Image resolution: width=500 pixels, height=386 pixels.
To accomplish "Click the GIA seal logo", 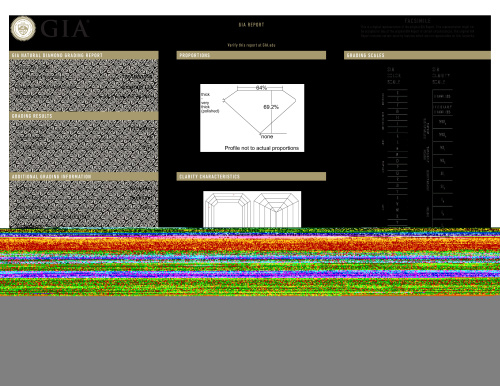I will point(23,28).
